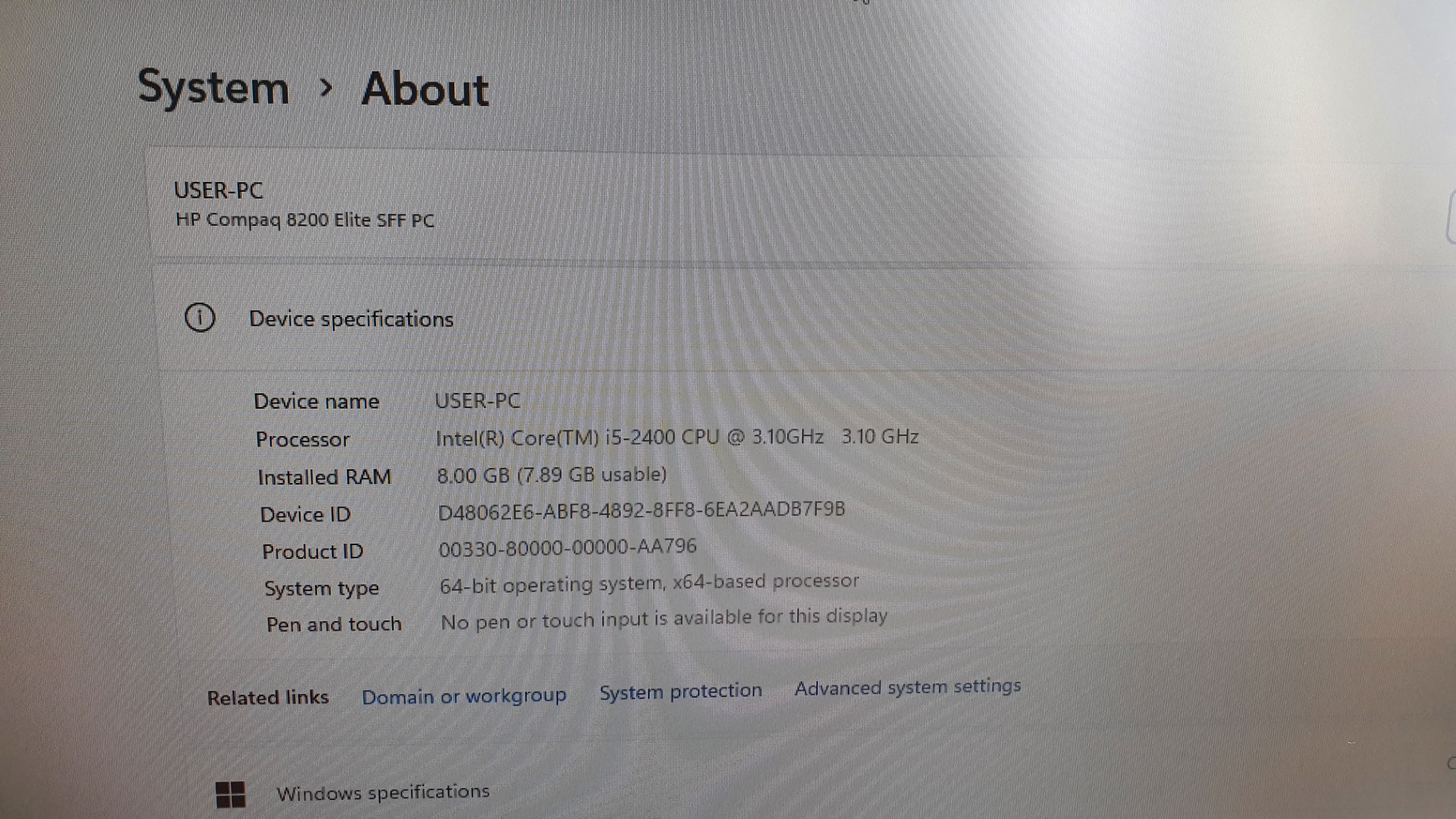Select the 8.00 GB (7.89 GB usable) value
The height and width of the screenshot is (819, 1456).
552,475
